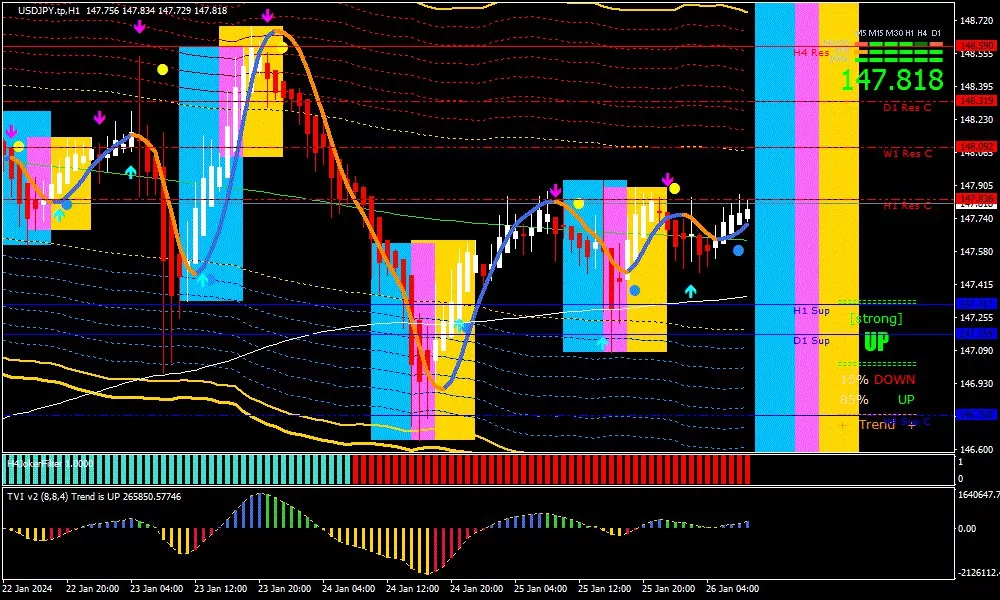Click the tall yellow band beside the signal panel
1000x600 pixels.
839,226
